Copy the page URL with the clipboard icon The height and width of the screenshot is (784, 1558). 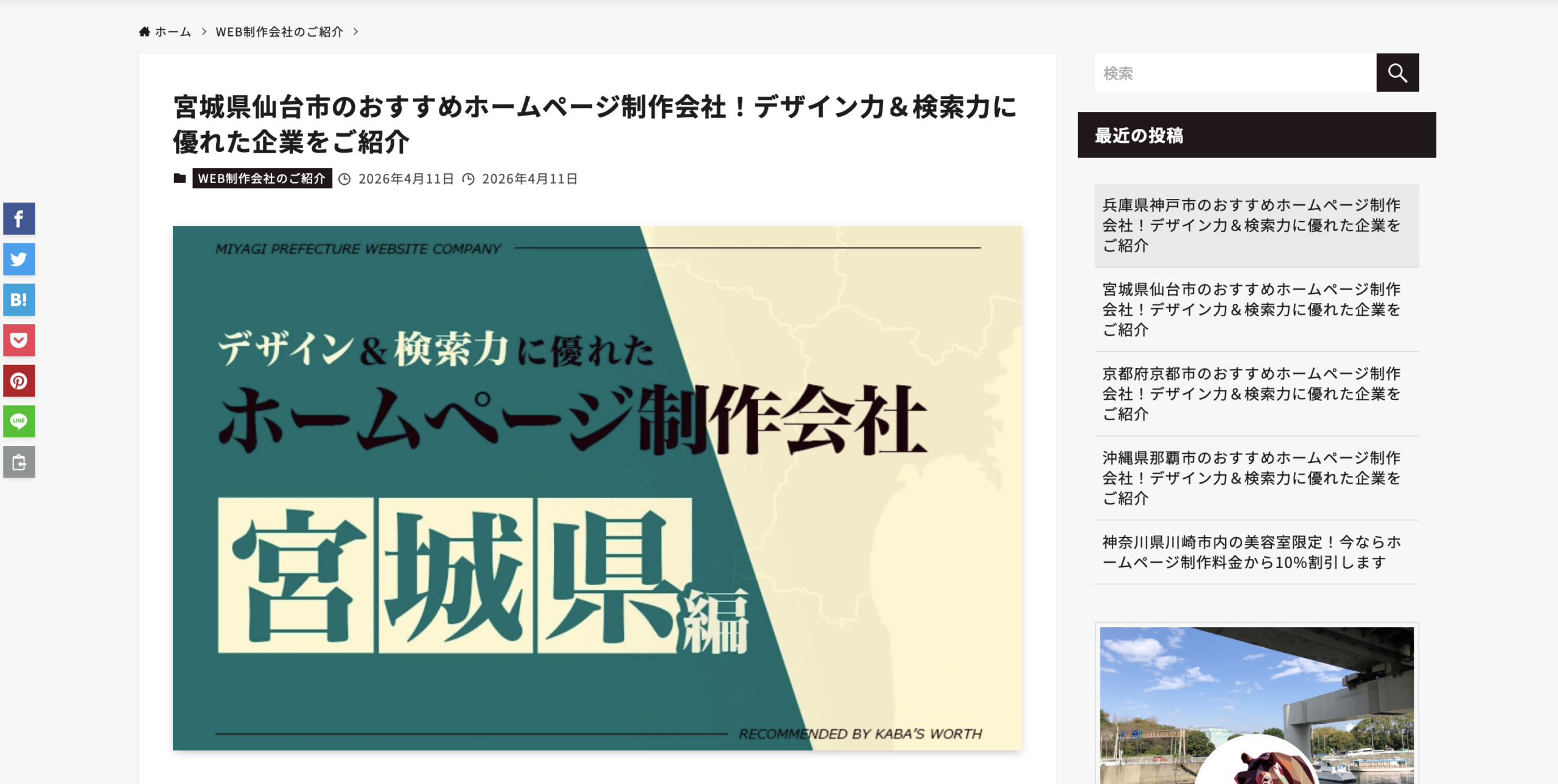click(19, 462)
